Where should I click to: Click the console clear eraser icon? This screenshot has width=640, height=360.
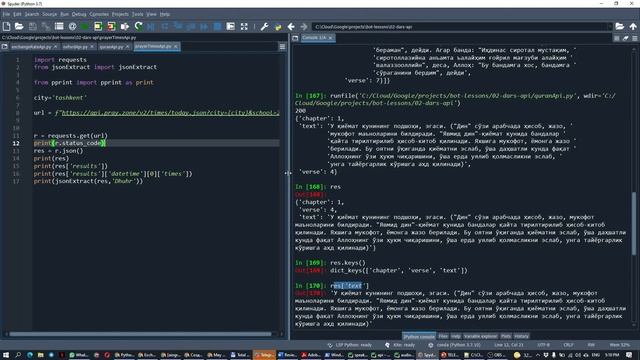626,38
